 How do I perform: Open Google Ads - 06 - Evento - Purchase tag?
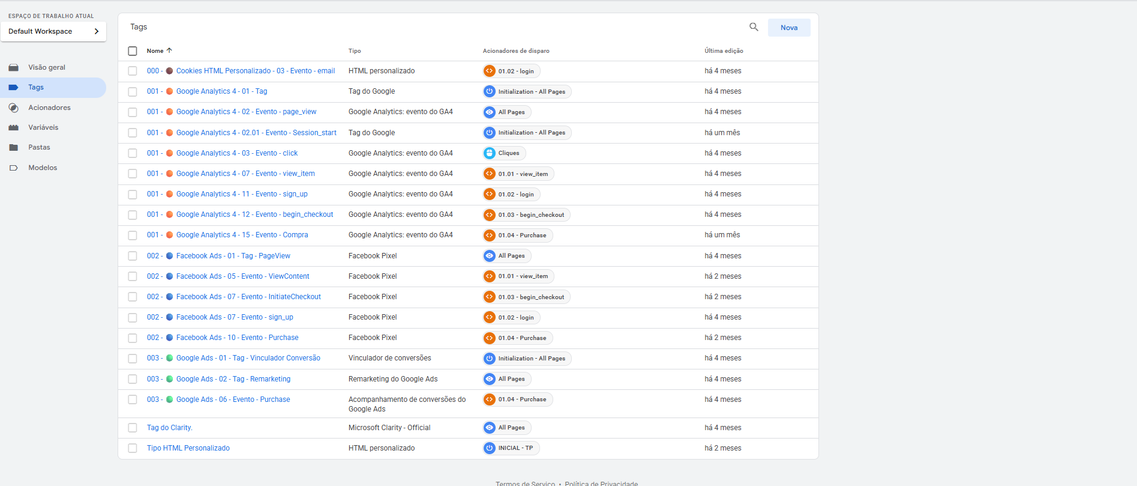coord(218,400)
